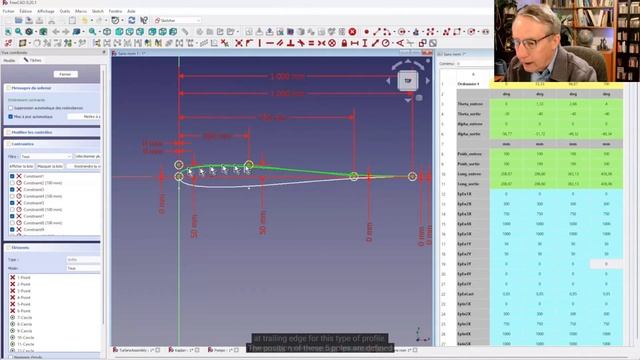
Task: Collapse the 'Éléments' section
Action: click(52, 248)
